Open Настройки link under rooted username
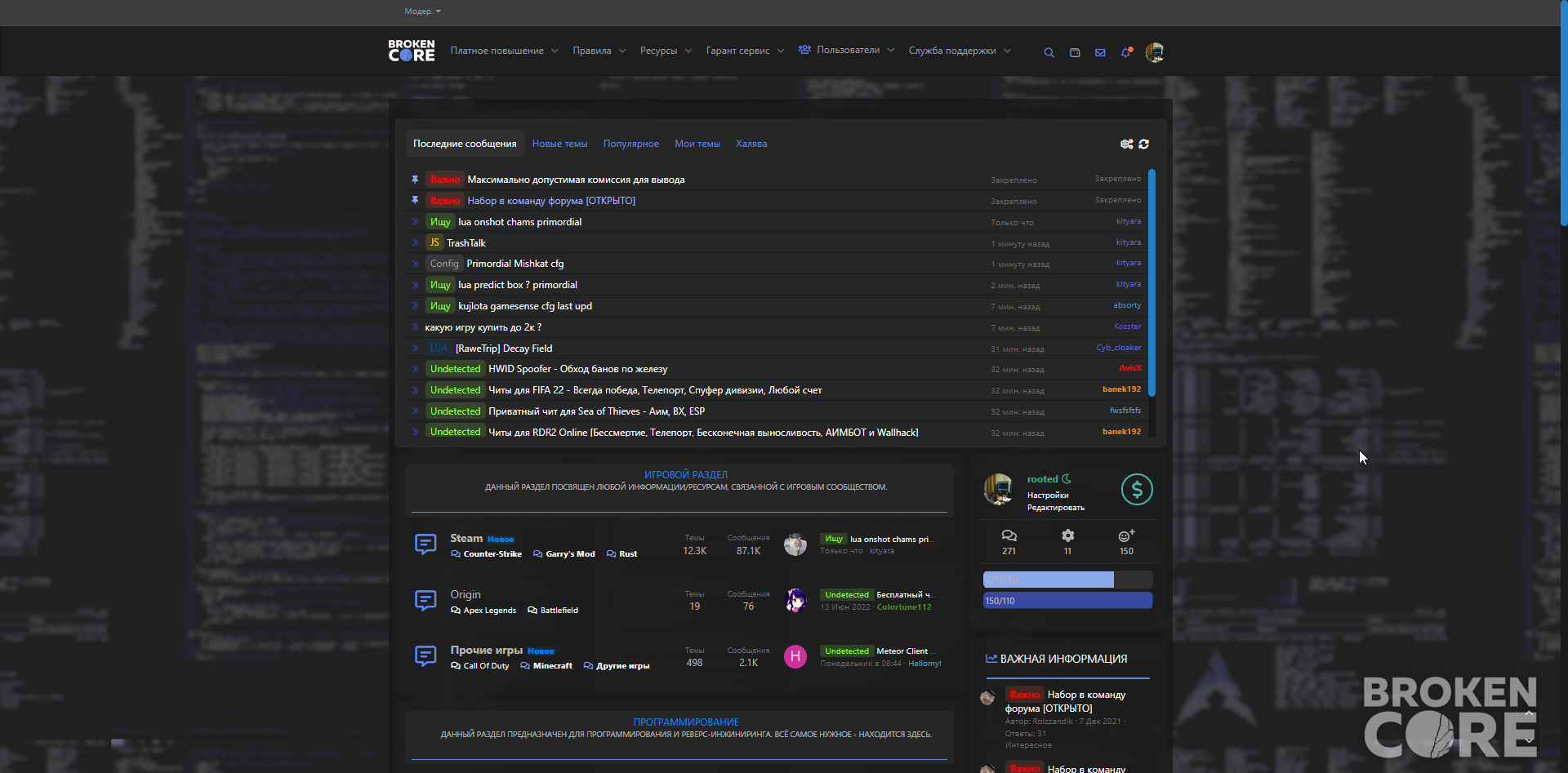 (1048, 495)
